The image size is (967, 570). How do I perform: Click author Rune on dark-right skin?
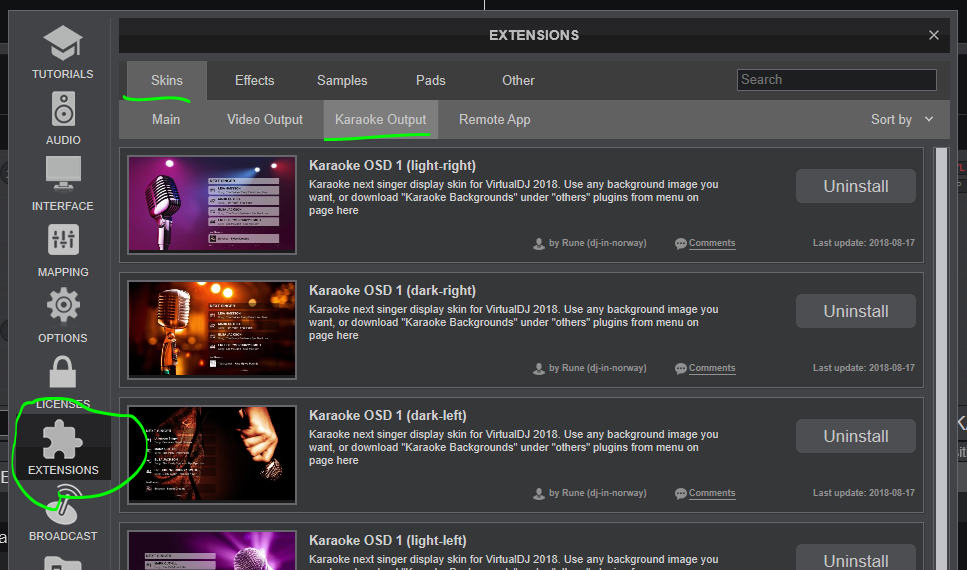(x=598, y=368)
